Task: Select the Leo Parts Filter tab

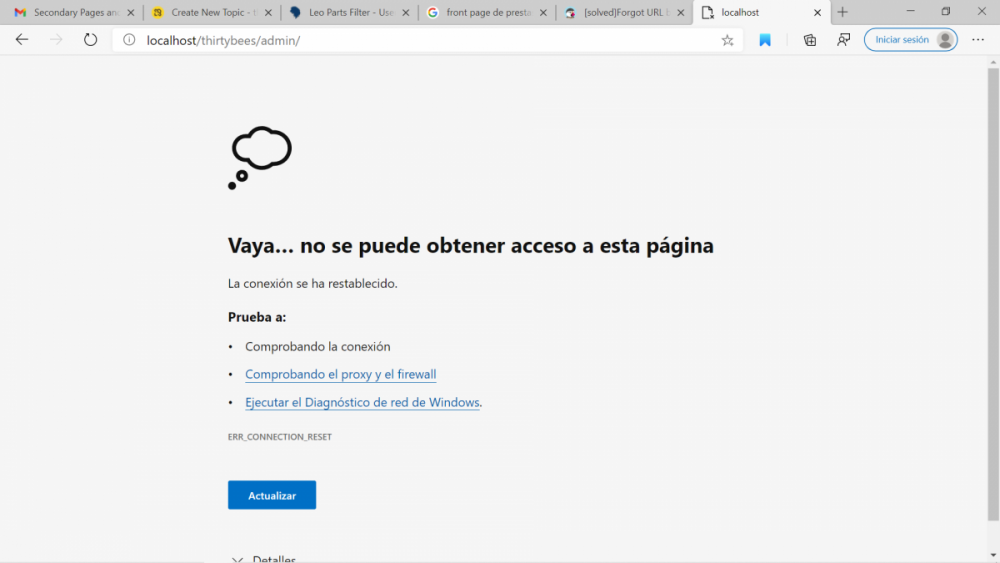Action: (345, 13)
